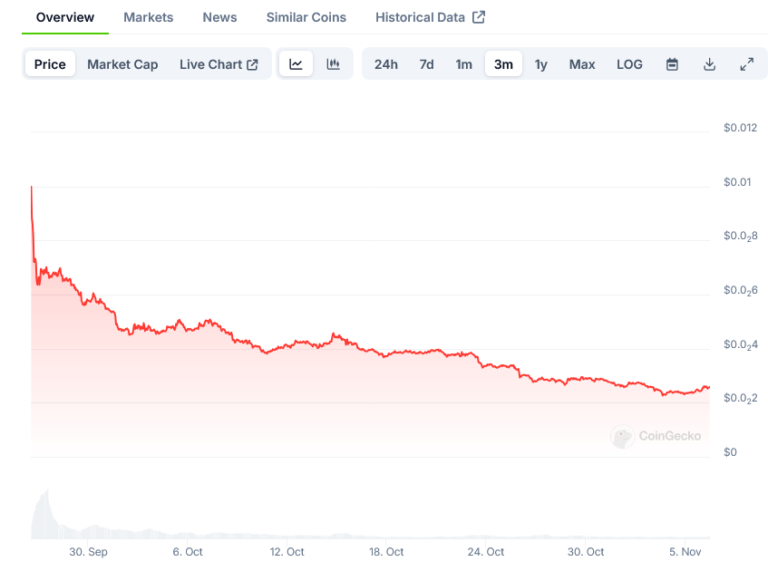Switch to candlestick chart icon

coord(333,64)
